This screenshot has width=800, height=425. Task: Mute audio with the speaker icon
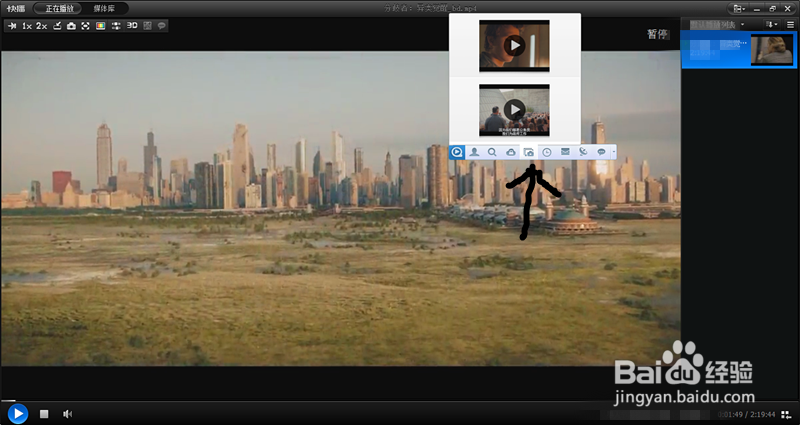coord(67,414)
